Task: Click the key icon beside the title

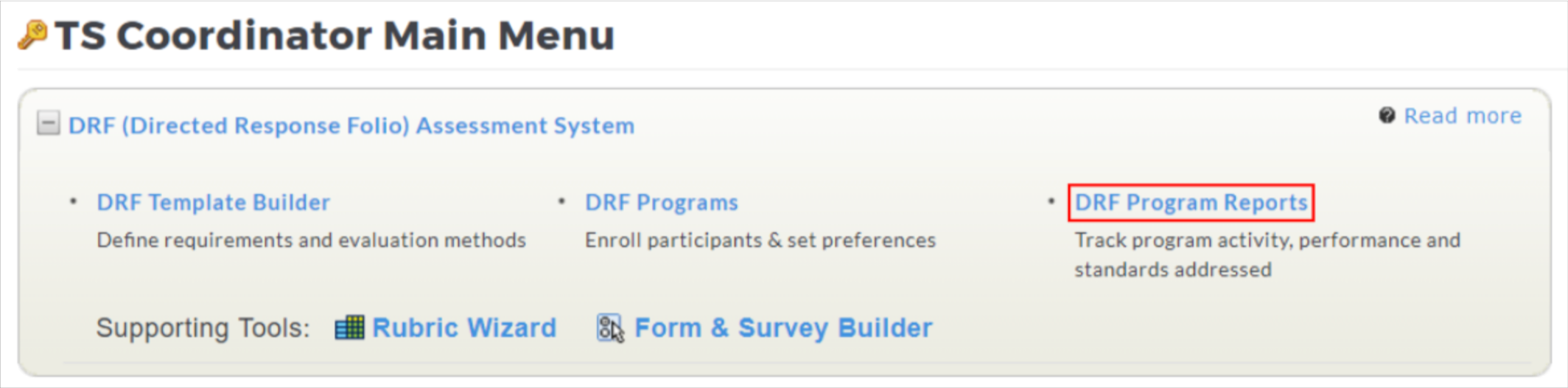Action: 32,35
